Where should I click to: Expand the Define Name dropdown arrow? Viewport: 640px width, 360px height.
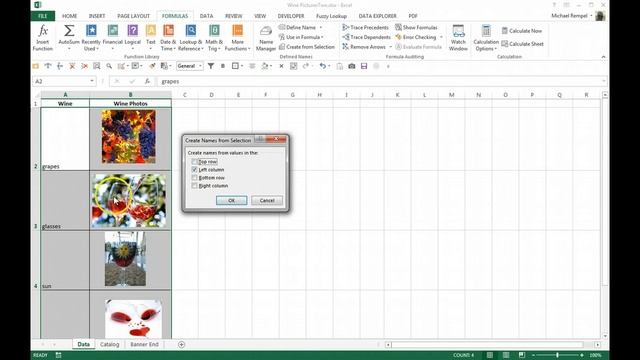(x=321, y=27)
